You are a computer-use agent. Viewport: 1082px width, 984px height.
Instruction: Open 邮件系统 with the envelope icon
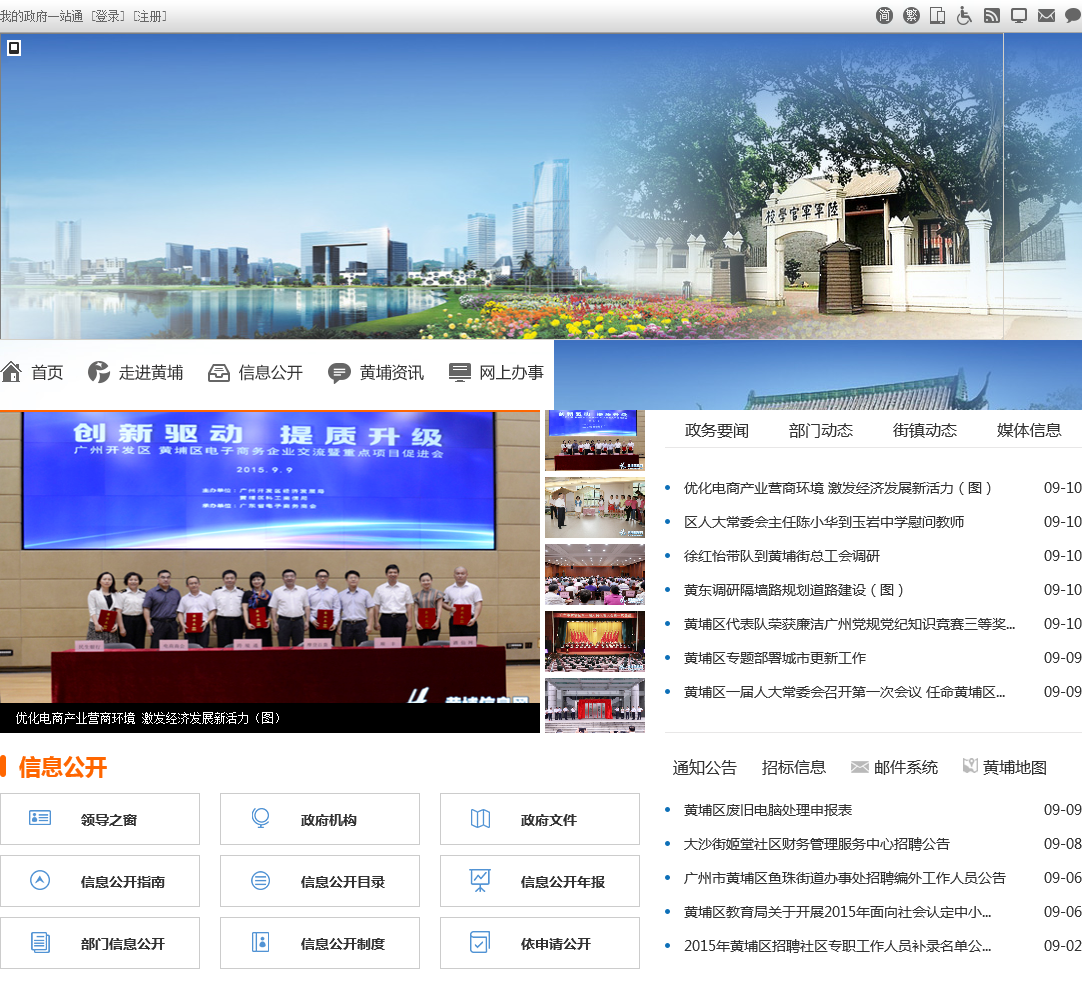tap(894, 767)
